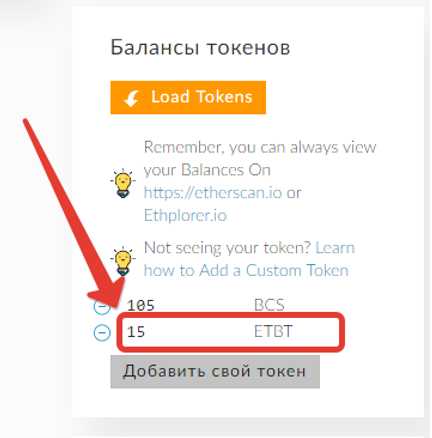Click the Remember, you can always view text

(x=260, y=147)
